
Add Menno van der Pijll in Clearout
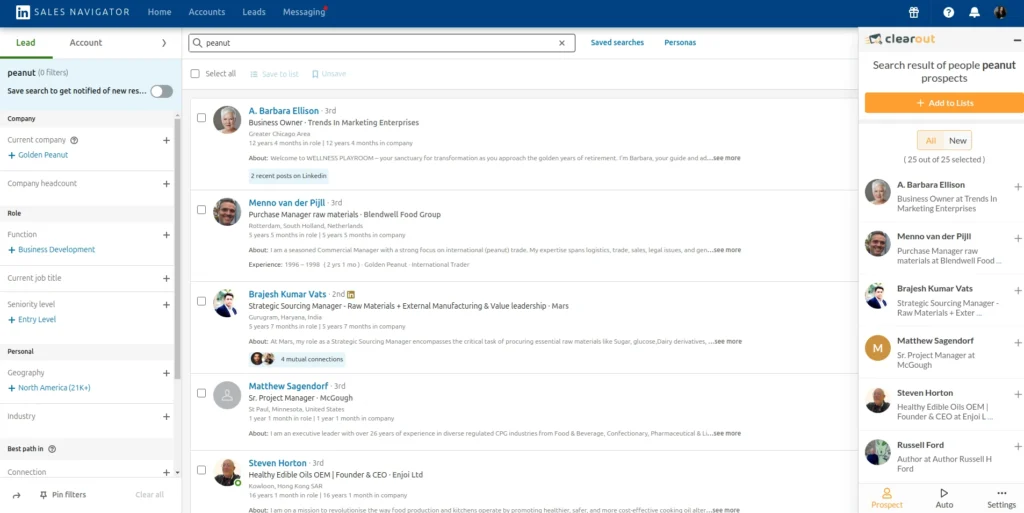tap(1017, 238)
